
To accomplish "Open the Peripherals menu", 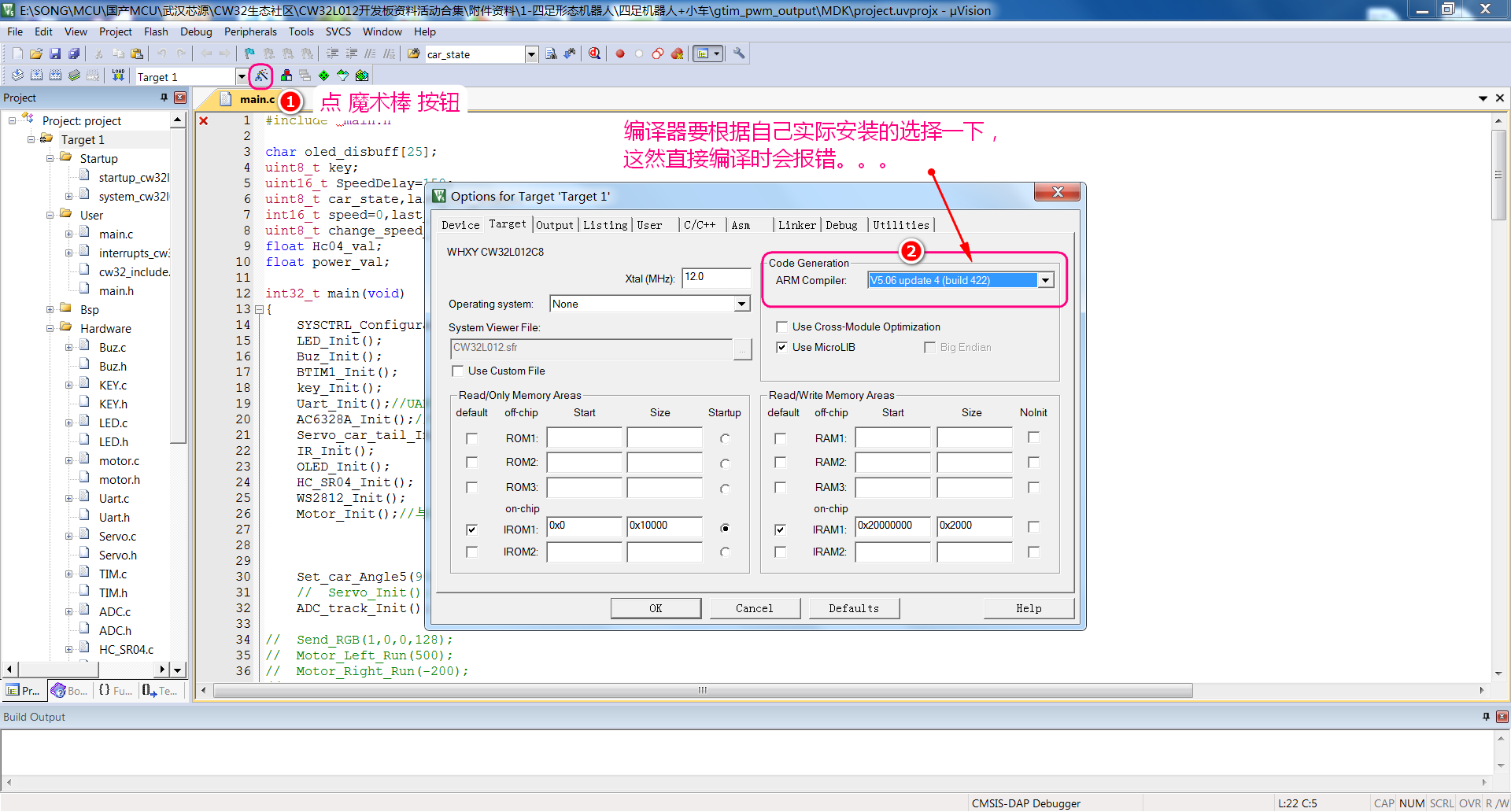I will tap(250, 31).
